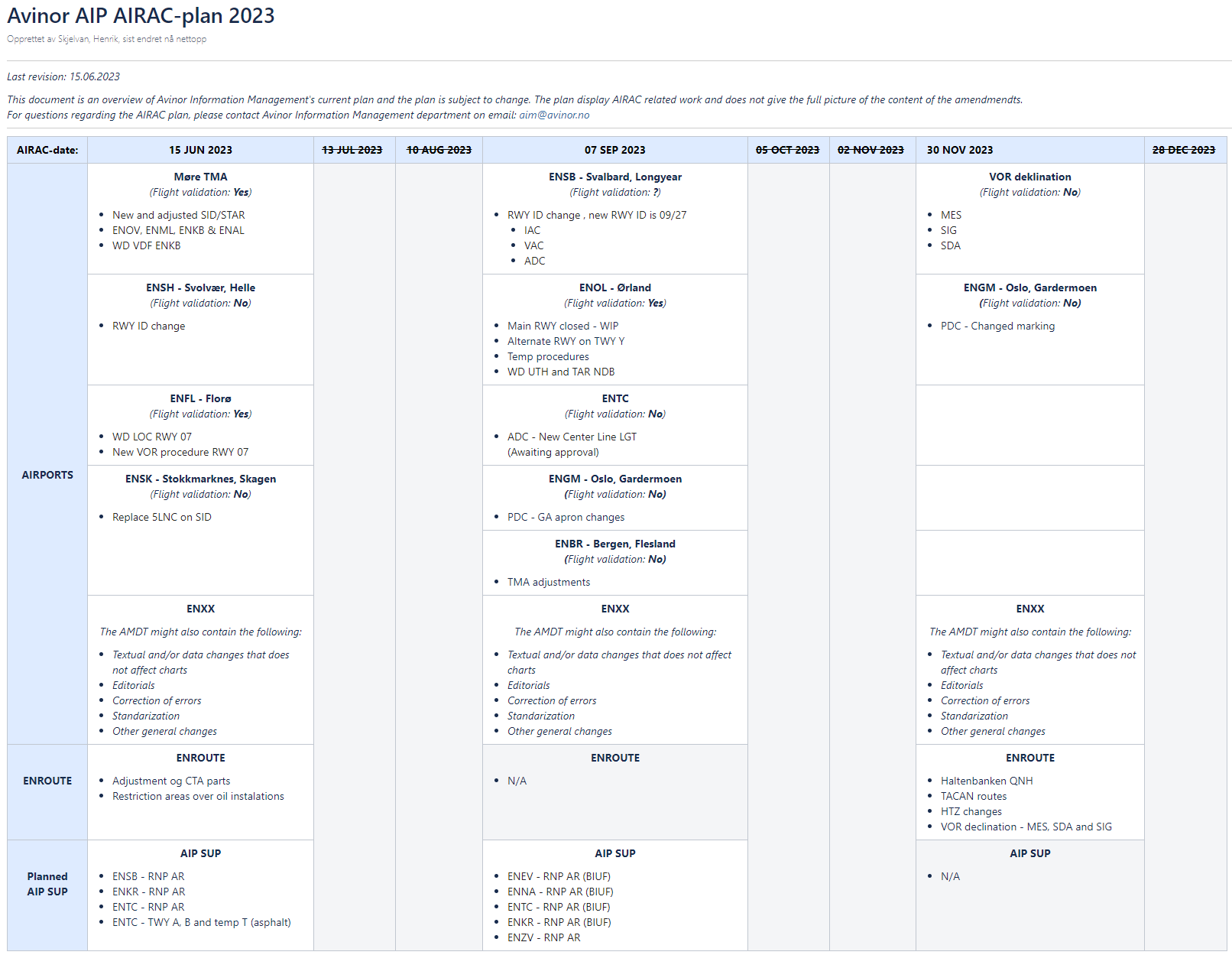Select the ENFL - Florø heading
This screenshot has width=1232, height=955.
(x=200, y=398)
